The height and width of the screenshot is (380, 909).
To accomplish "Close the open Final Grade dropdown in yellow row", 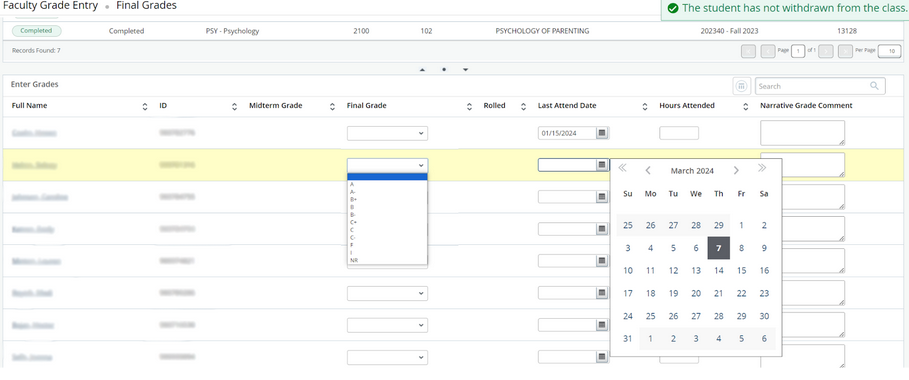I will tap(387, 165).
